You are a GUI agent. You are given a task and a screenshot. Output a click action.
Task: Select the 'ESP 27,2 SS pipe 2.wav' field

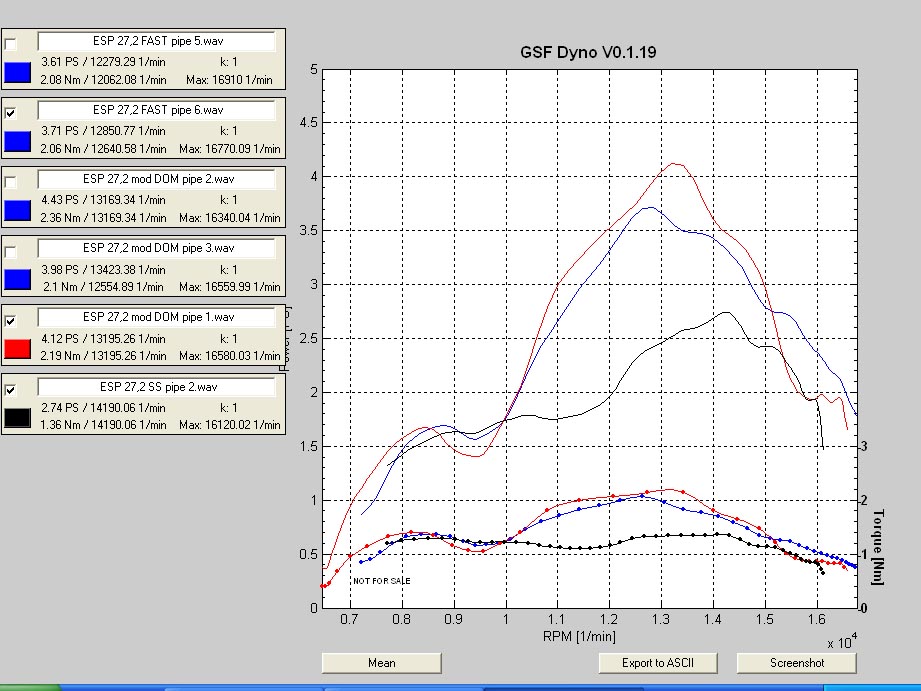point(157,386)
